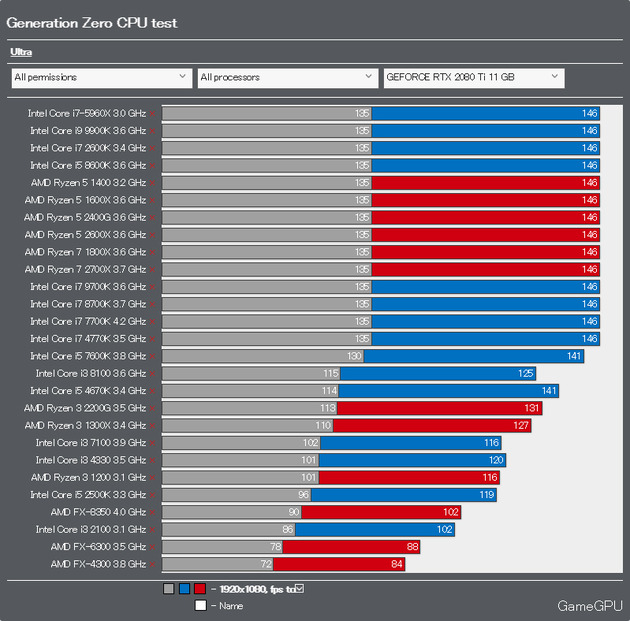Click the red legend swatch
The height and width of the screenshot is (621, 630).
coord(200,589)
